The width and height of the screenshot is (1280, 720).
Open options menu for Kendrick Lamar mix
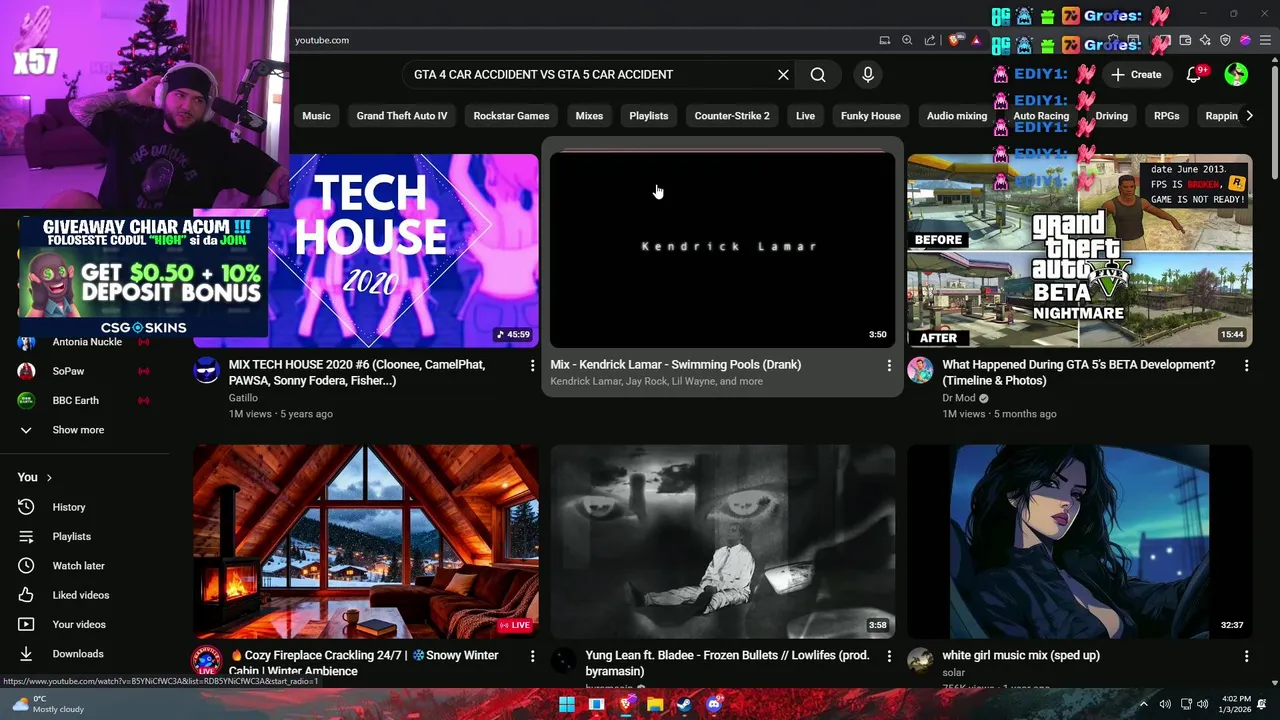[889, 366]
